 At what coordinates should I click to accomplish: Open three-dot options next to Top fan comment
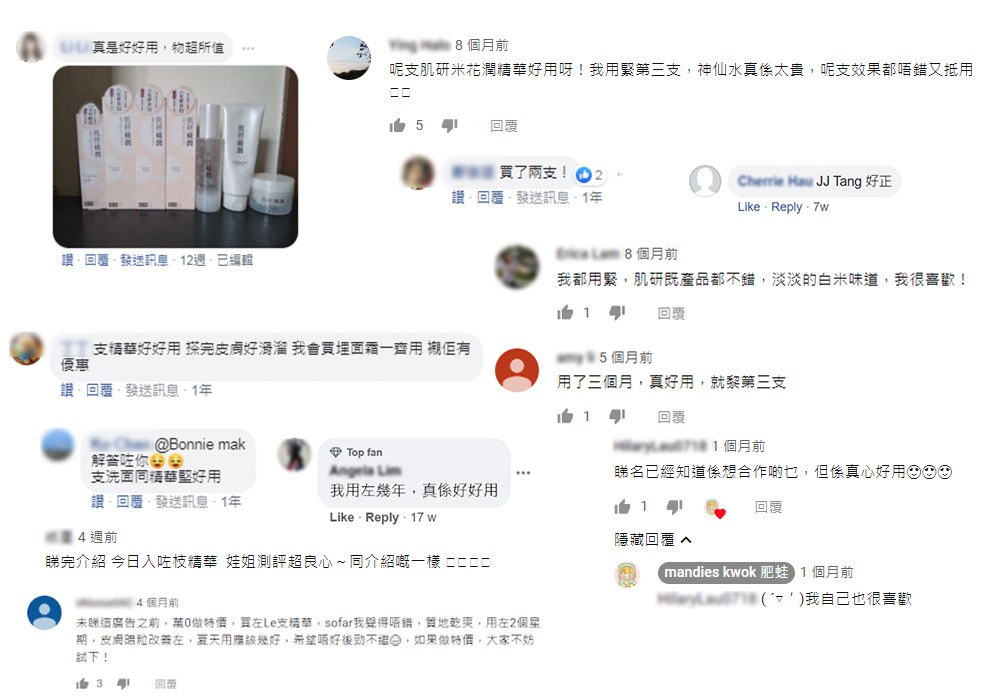524,472
